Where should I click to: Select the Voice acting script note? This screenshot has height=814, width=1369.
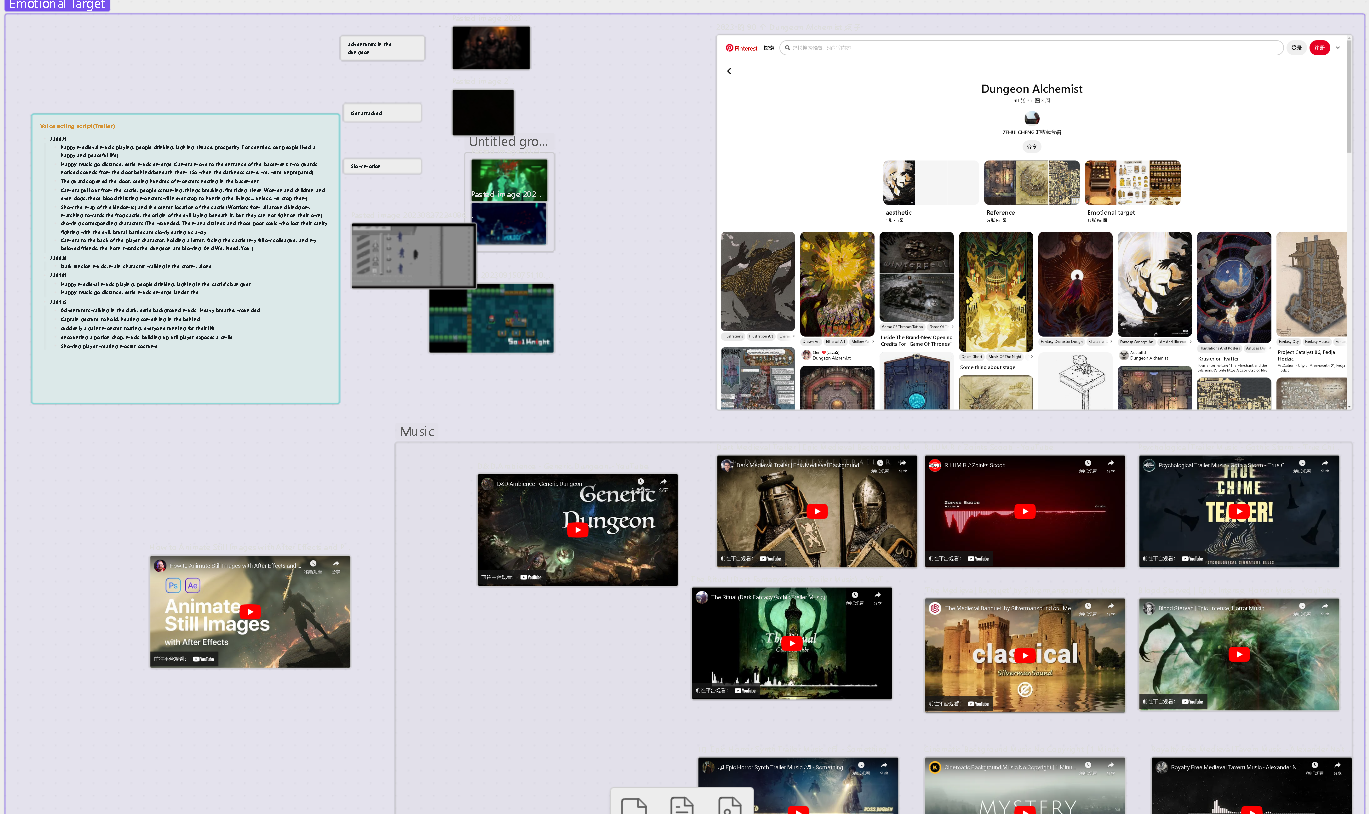tap(185, 258)
